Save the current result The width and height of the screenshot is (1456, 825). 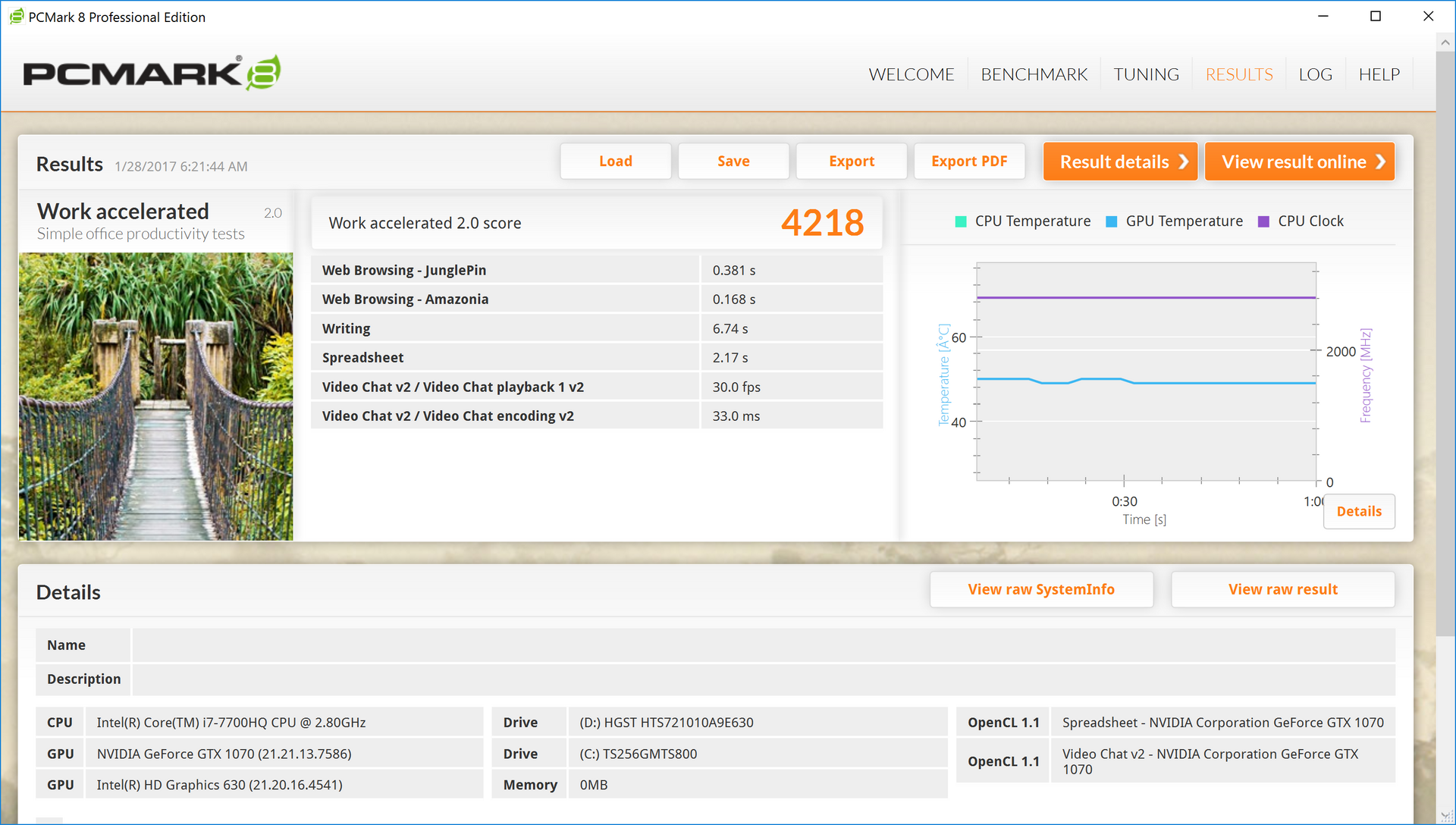pos(733,162)
